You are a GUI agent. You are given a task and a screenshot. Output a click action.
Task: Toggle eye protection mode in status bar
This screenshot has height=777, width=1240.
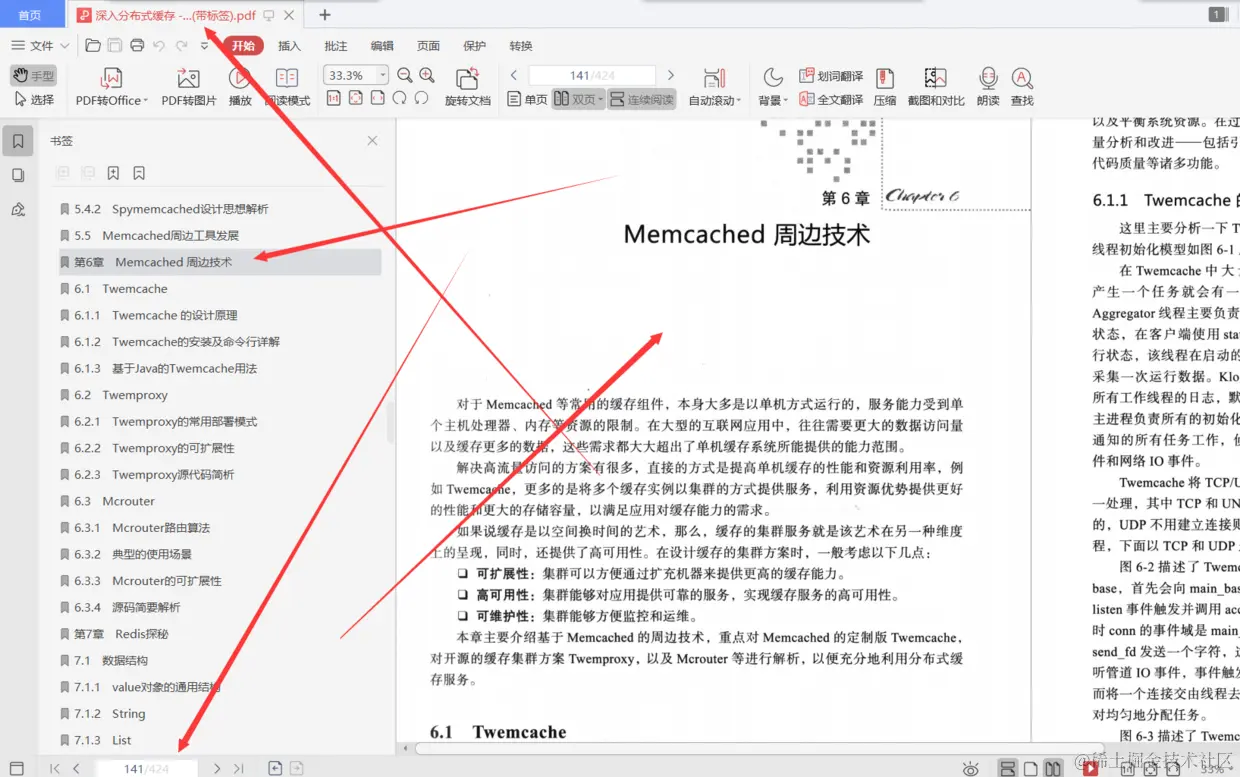point(970,768)
